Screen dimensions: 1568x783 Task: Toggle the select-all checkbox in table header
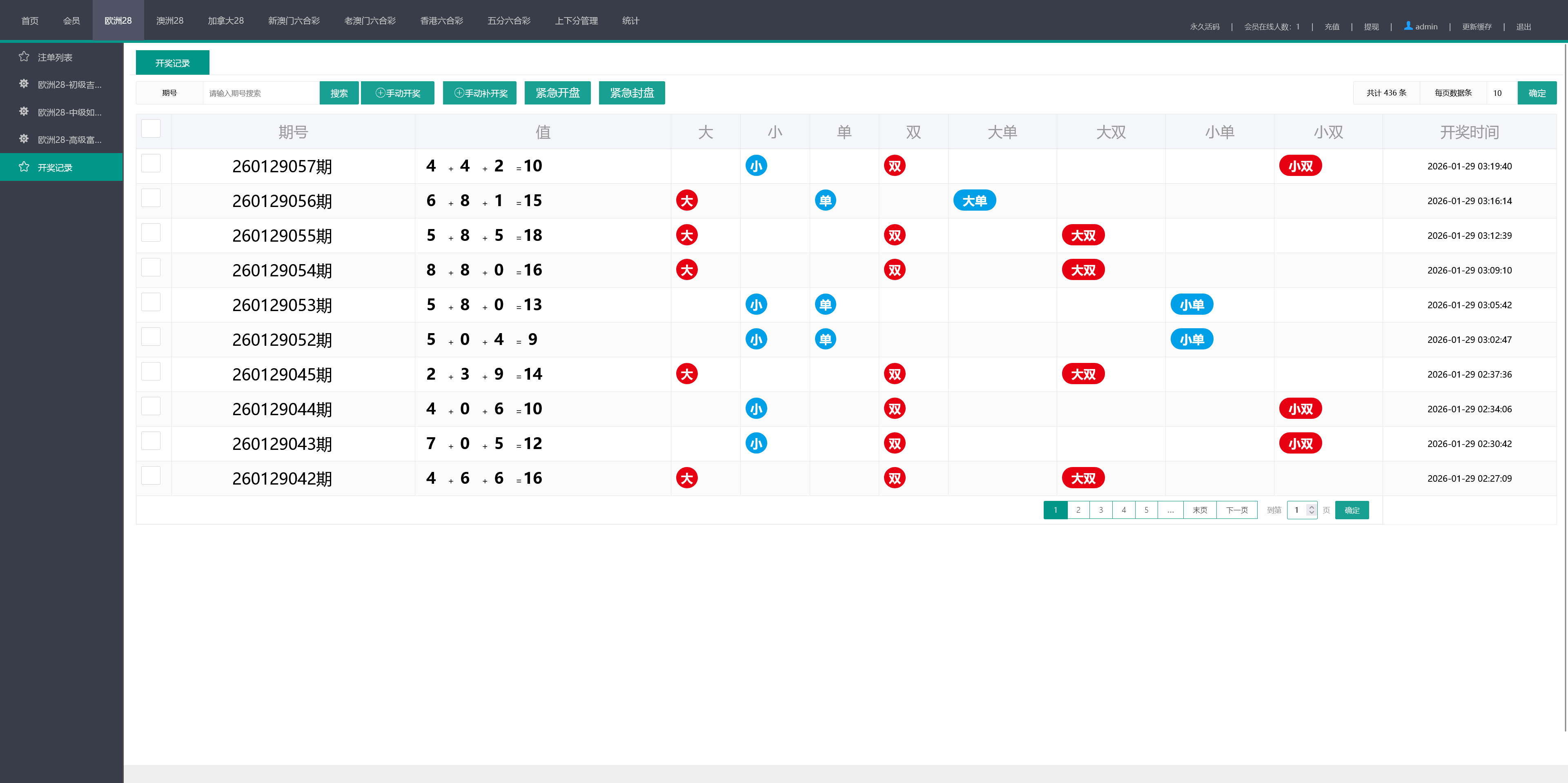150,128
